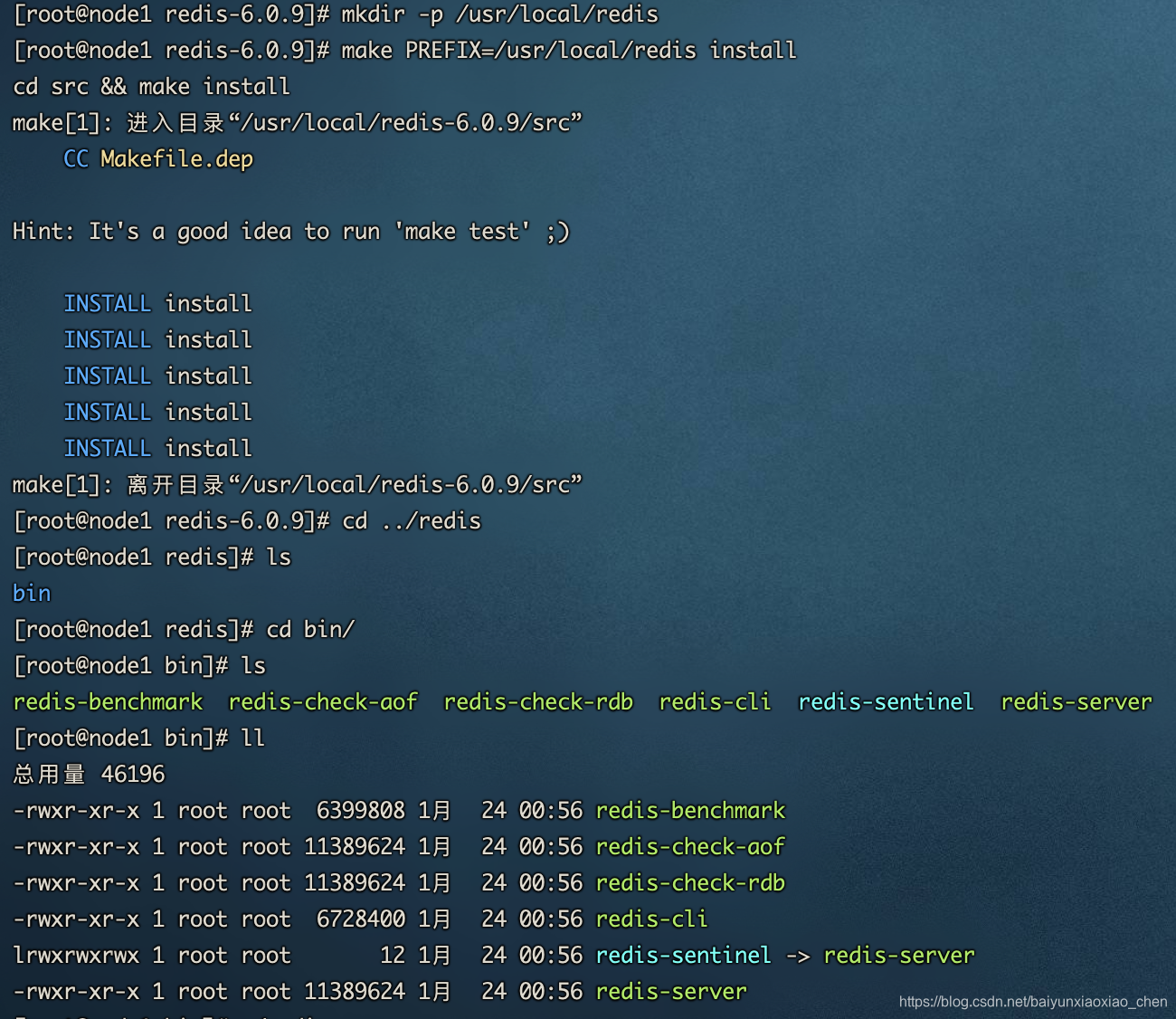The width and height of the screenshot is (1176, 1019).
Task: Click 'redis-benchmark' in the ll listing
Action: point(690,811)
